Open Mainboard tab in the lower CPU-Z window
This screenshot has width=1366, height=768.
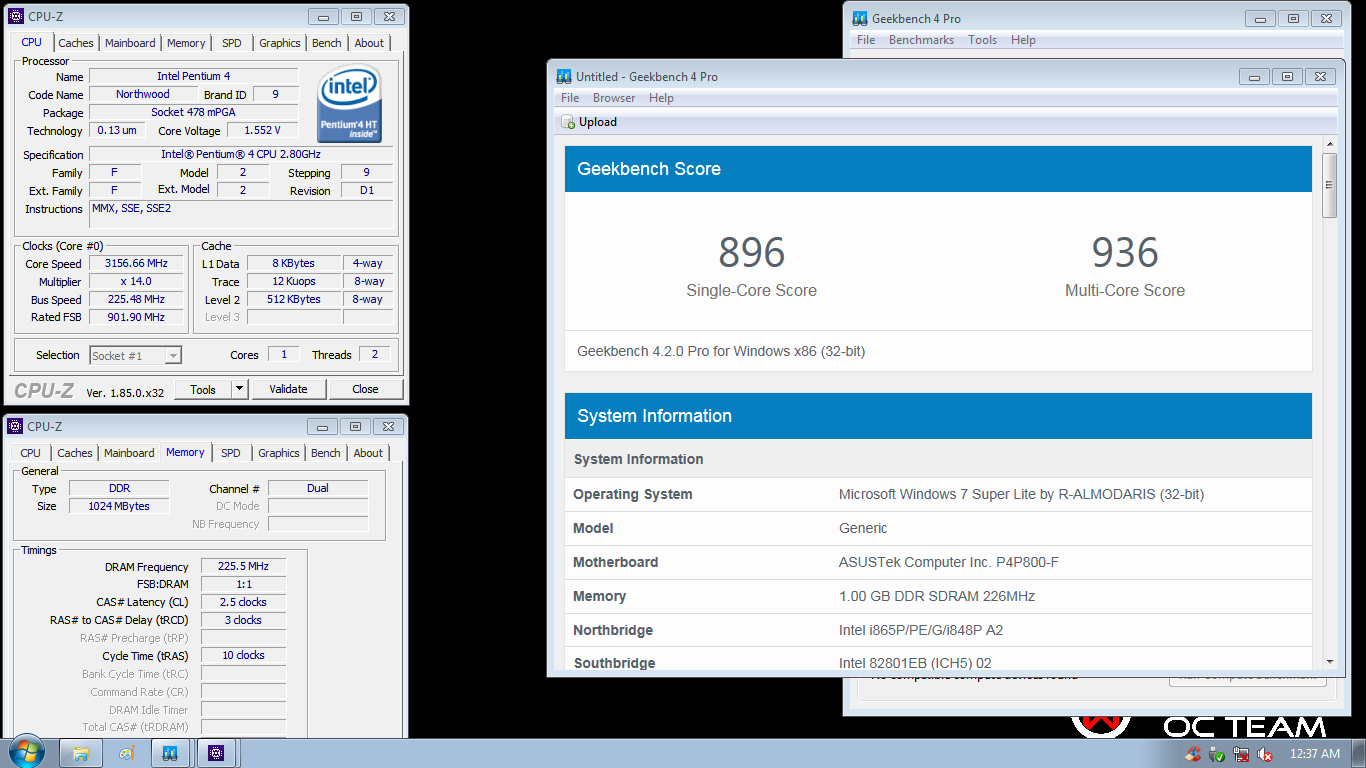tap(129, 453)
